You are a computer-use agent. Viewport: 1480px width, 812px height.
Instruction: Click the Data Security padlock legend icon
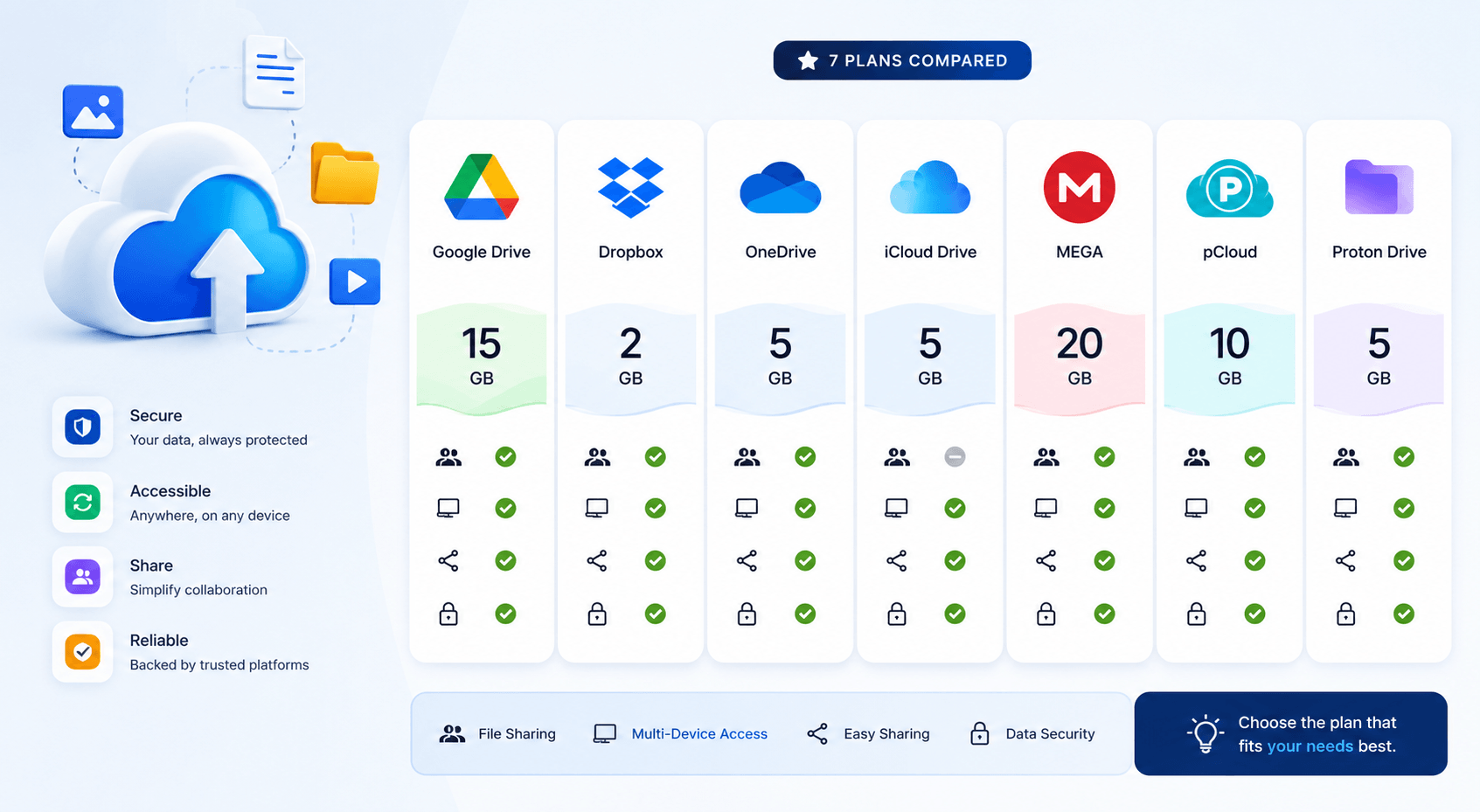(980, 733)
